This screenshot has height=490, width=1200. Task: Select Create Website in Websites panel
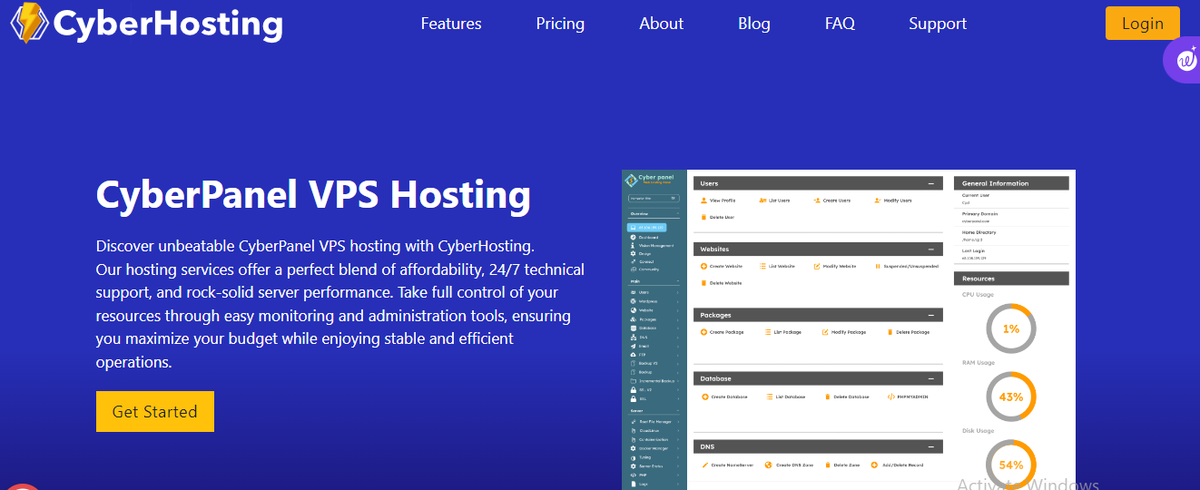(x=721, y=266)
